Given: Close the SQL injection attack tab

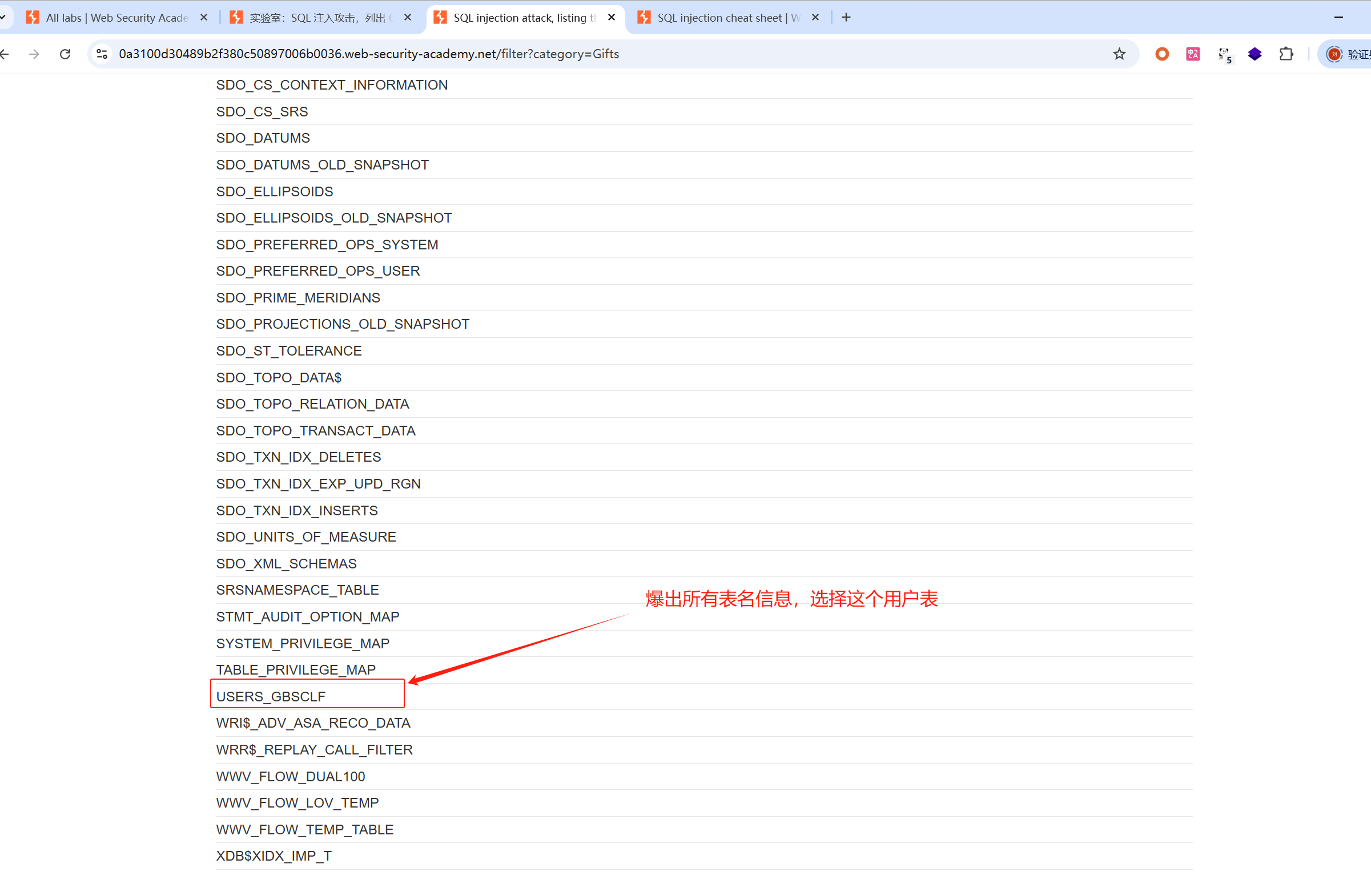Looking at the screenshot, I should [611, 18].
